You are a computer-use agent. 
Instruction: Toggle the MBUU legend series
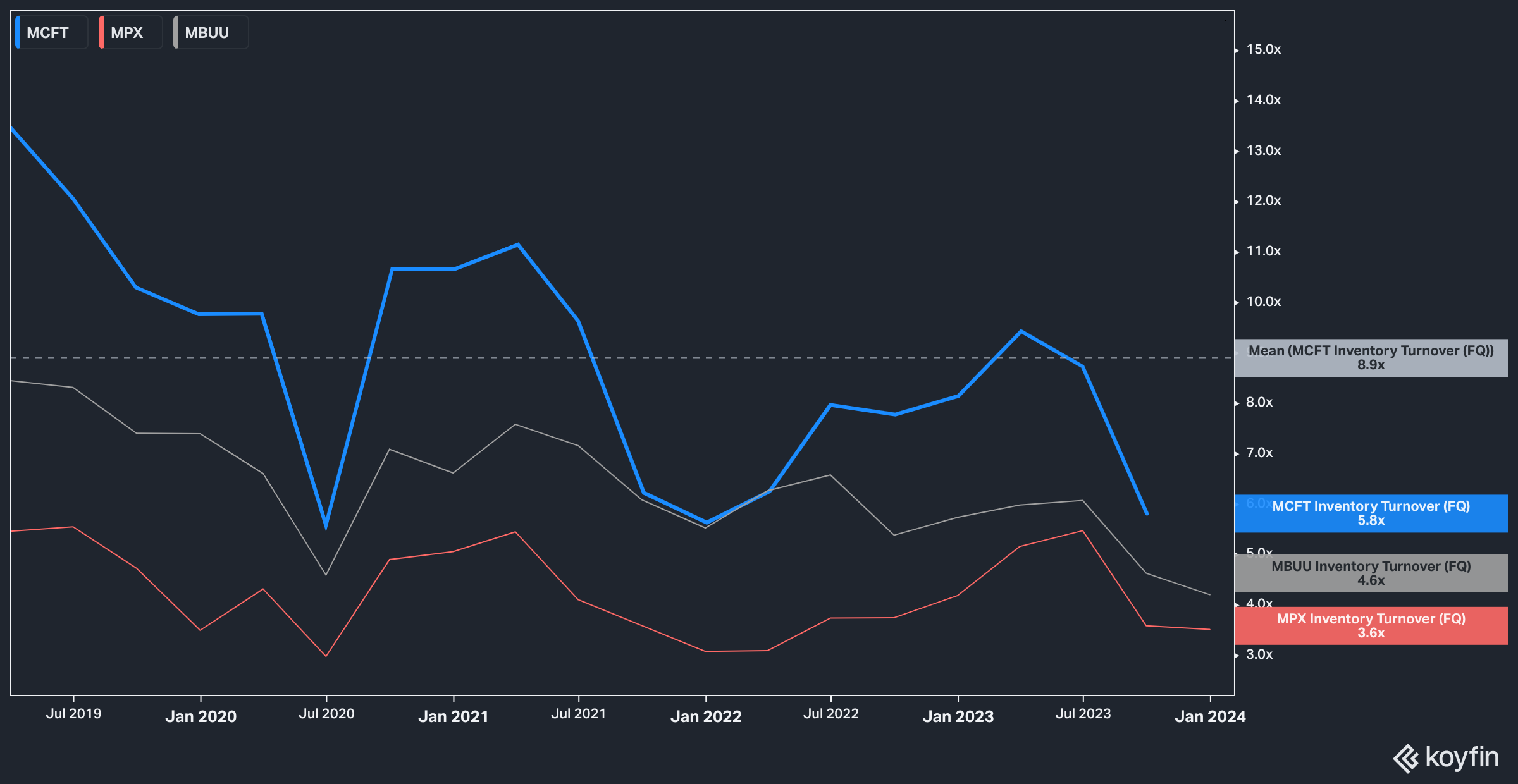[x=207, y=33]
